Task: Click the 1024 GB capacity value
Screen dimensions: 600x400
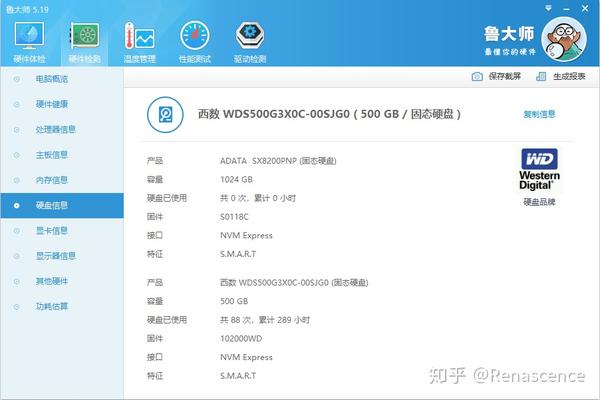Action: (236, 180)
